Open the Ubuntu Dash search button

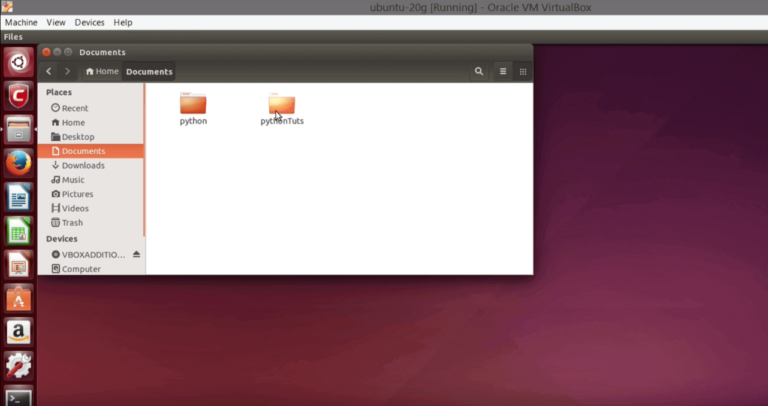[x=18, y=62]
